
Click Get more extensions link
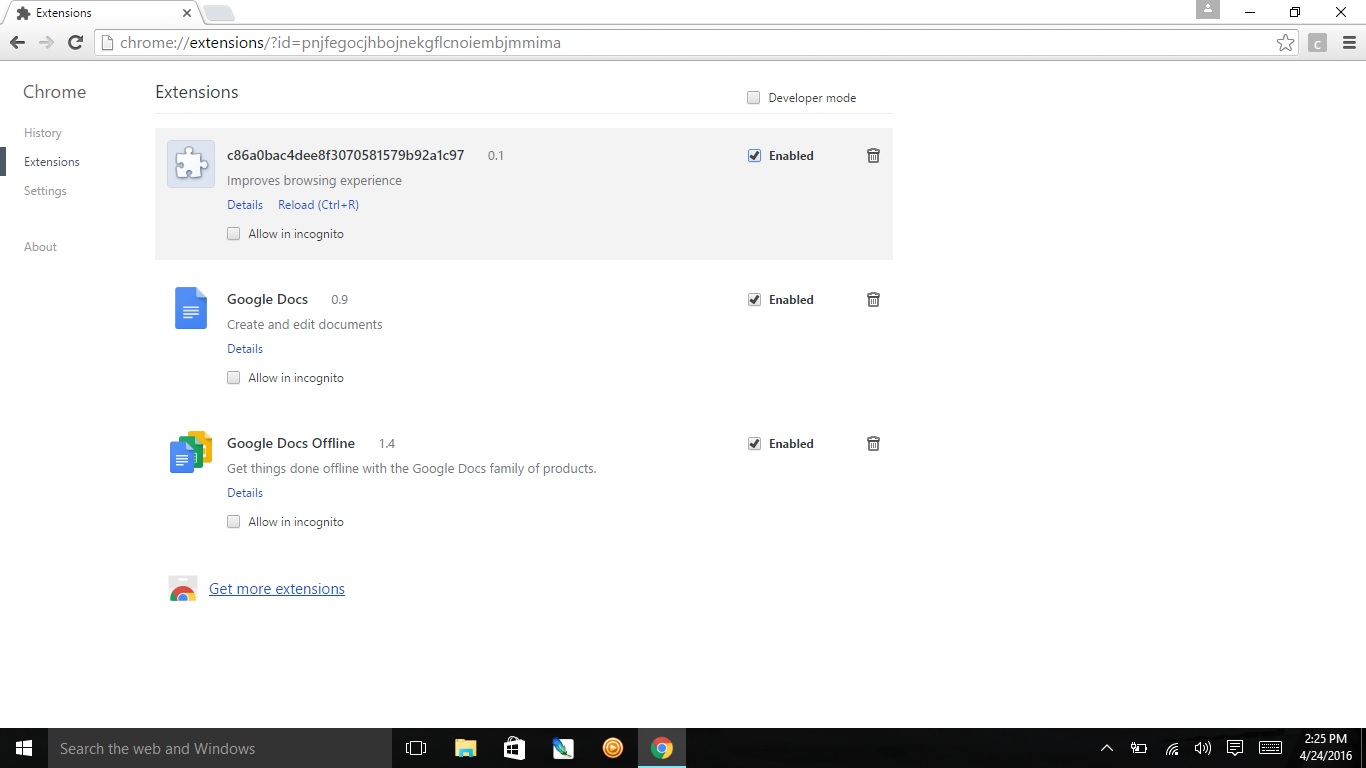[x=277, y=589]
